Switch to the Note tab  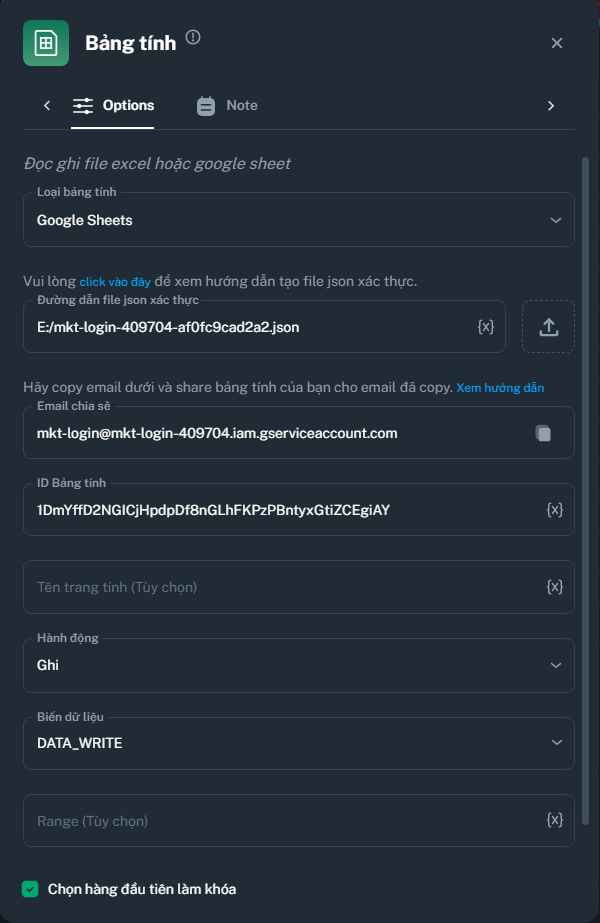coord(238,105)
